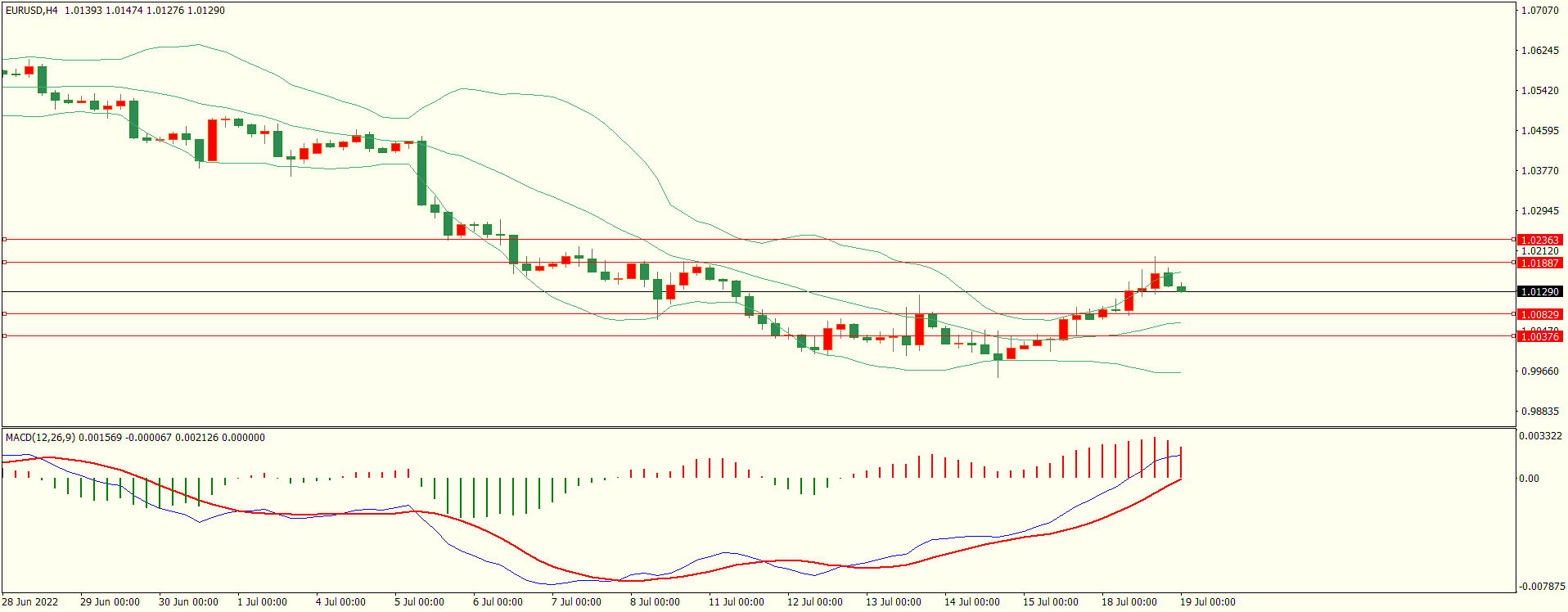
Task: Select the left handle of the 1.00376 line
Action: 4,336
